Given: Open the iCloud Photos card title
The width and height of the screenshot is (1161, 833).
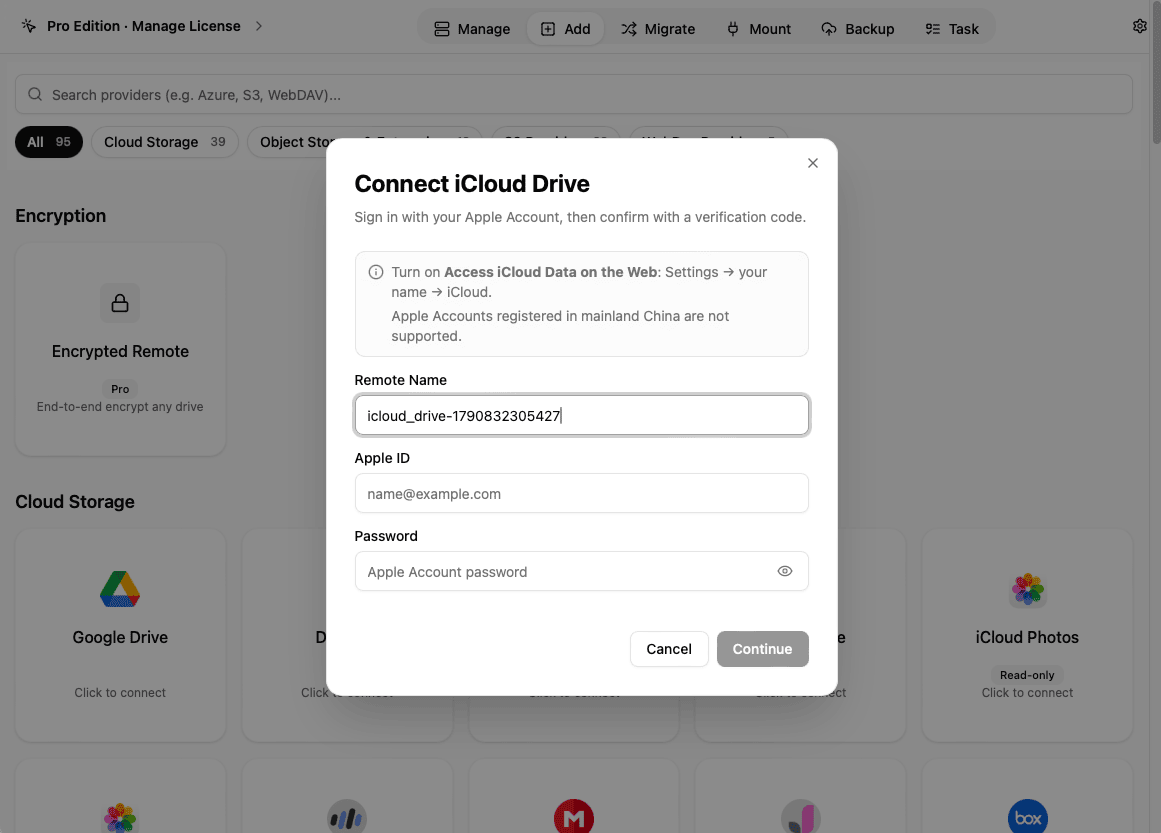Looking at the screenshot, I should (x=1027, y=638).
